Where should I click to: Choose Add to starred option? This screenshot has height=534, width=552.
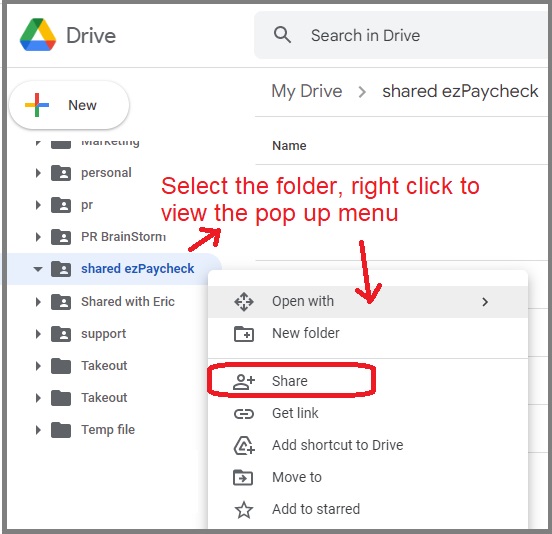(368, 509)
